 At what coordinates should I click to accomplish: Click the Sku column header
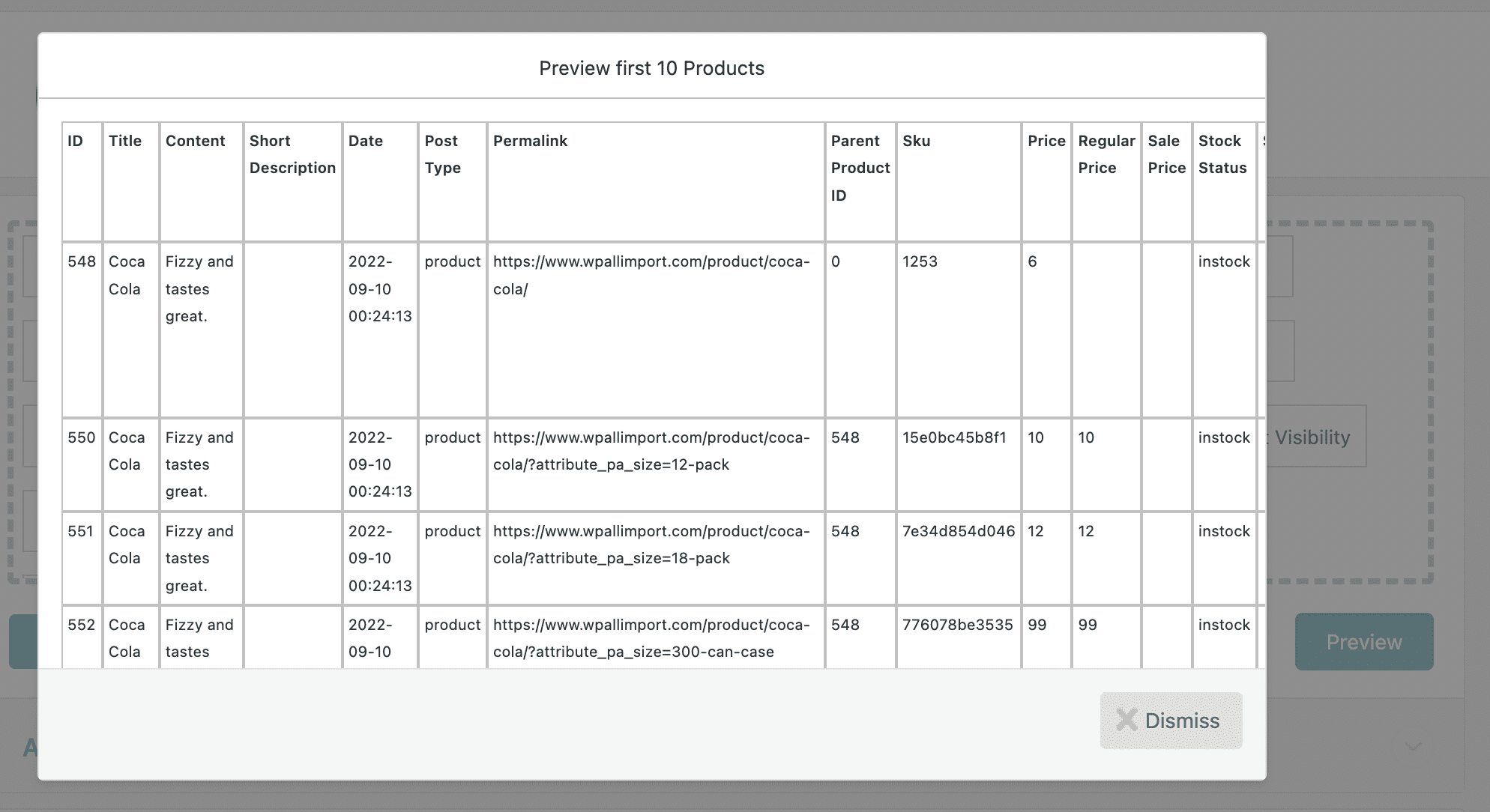click(917, 141)
